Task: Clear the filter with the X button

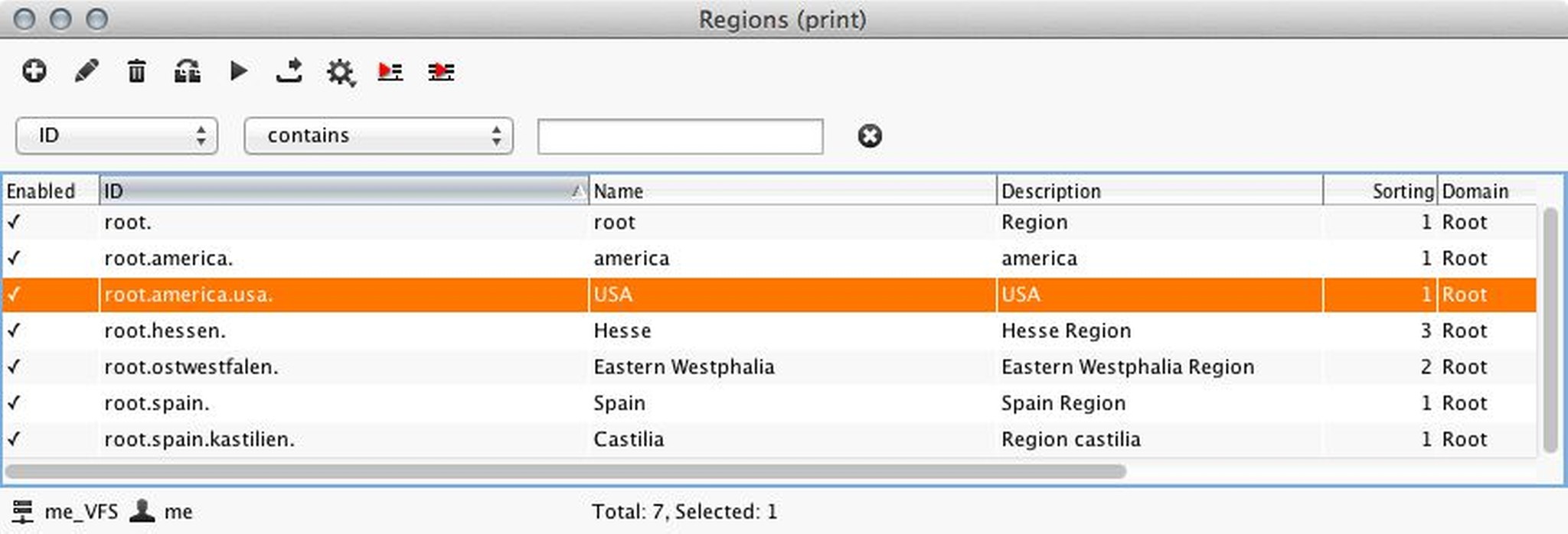Action: [870, 136]
